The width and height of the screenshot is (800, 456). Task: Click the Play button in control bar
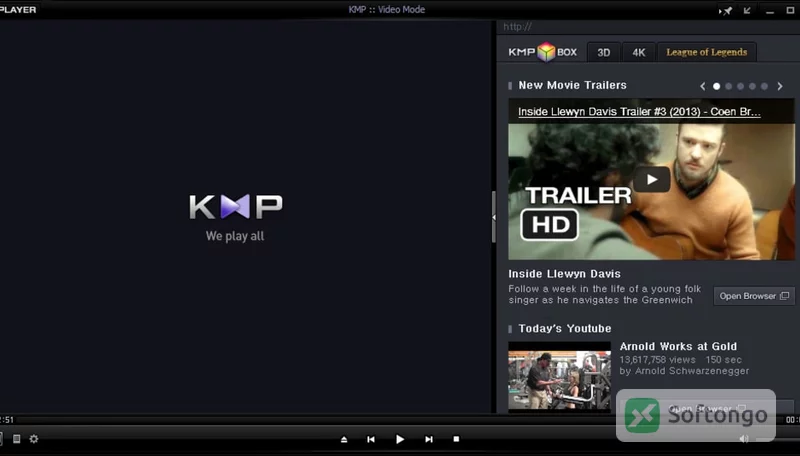pyautogui.click(x=399, y=439)
